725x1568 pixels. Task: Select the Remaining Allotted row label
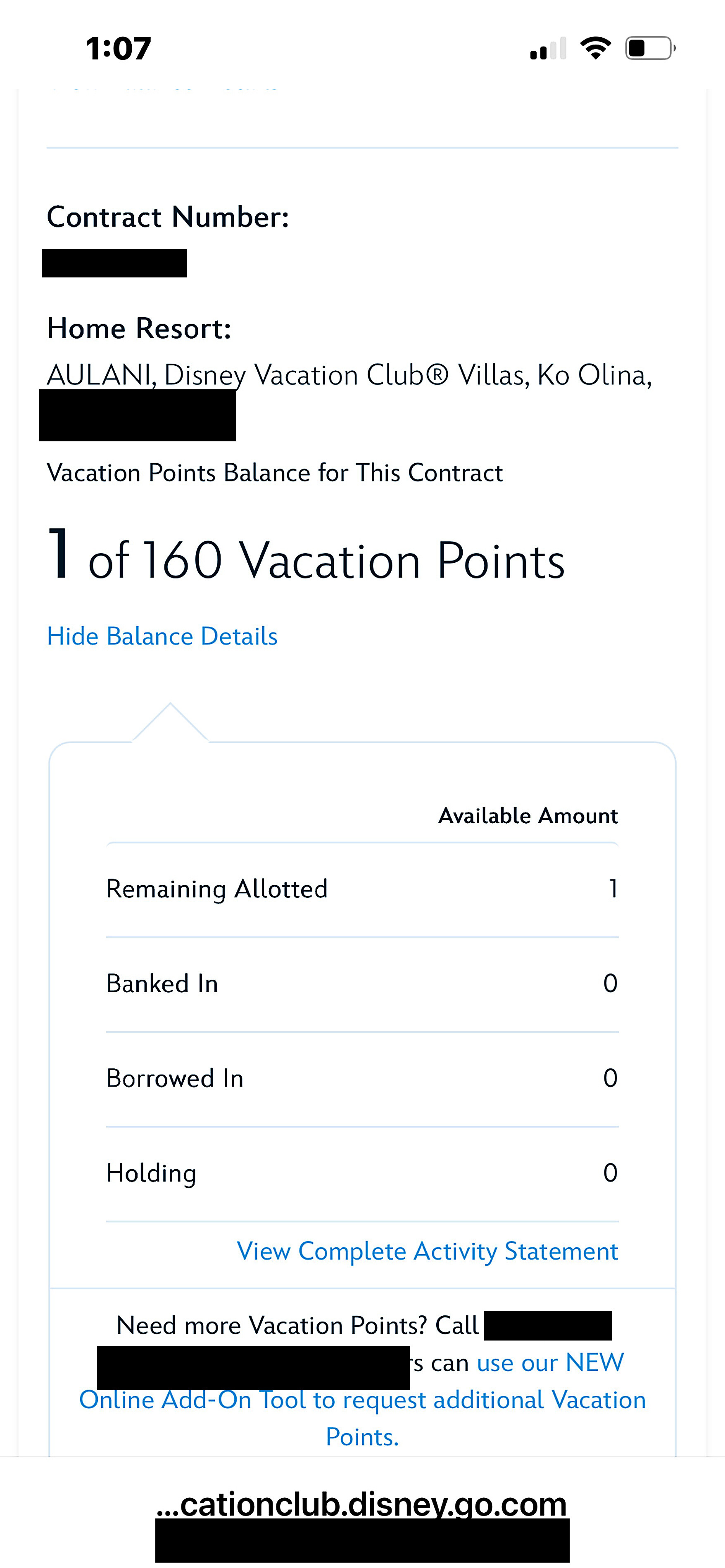pyautogui.click(x=217, y=889)
